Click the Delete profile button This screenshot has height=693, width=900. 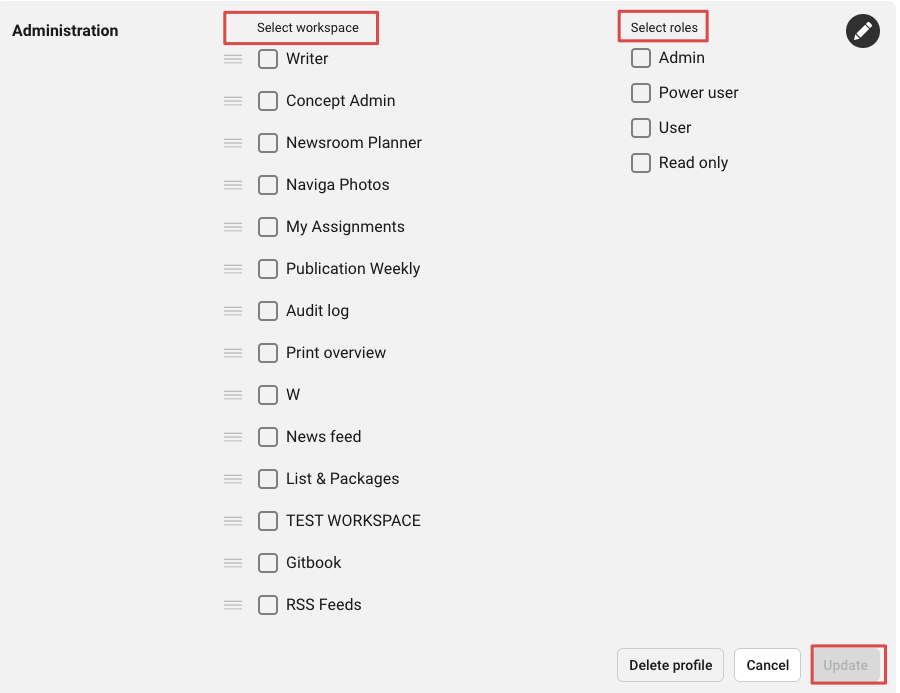point(670,665)
